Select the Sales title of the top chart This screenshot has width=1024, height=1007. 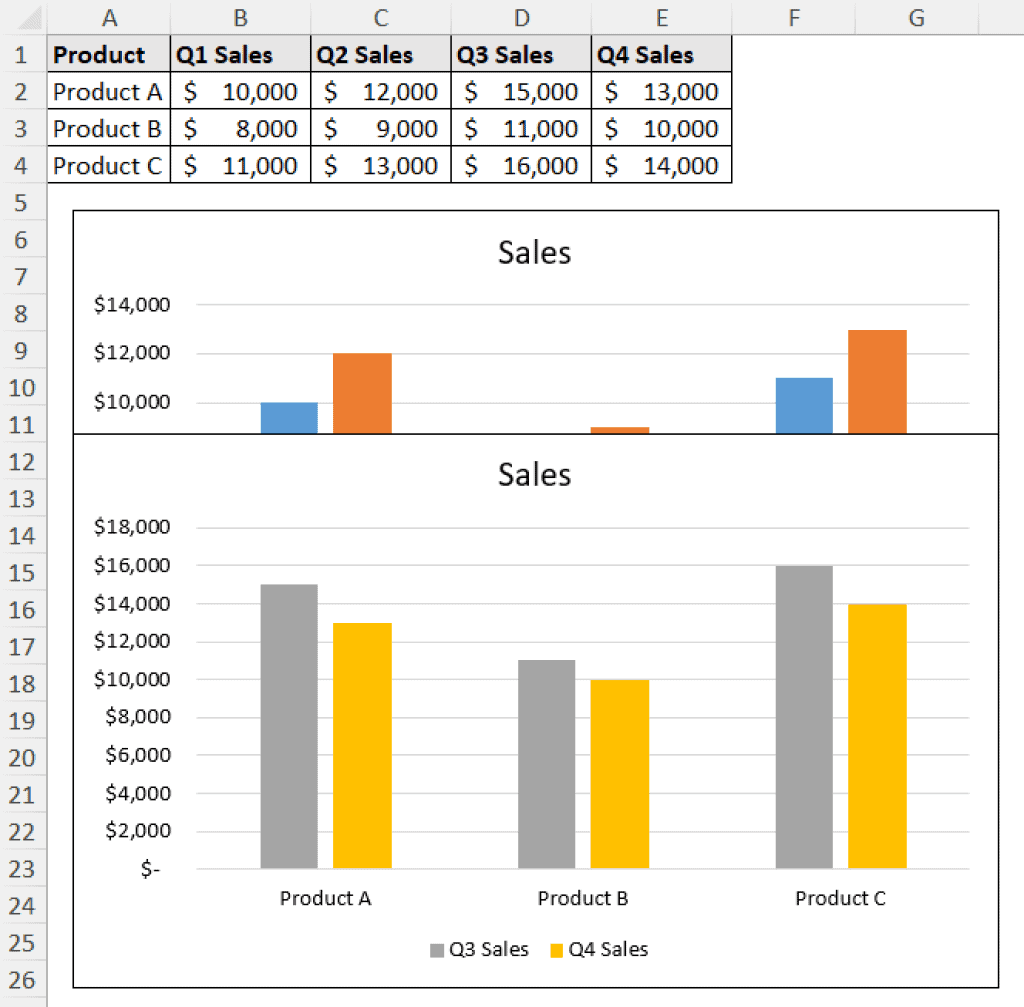pos(534,253)
